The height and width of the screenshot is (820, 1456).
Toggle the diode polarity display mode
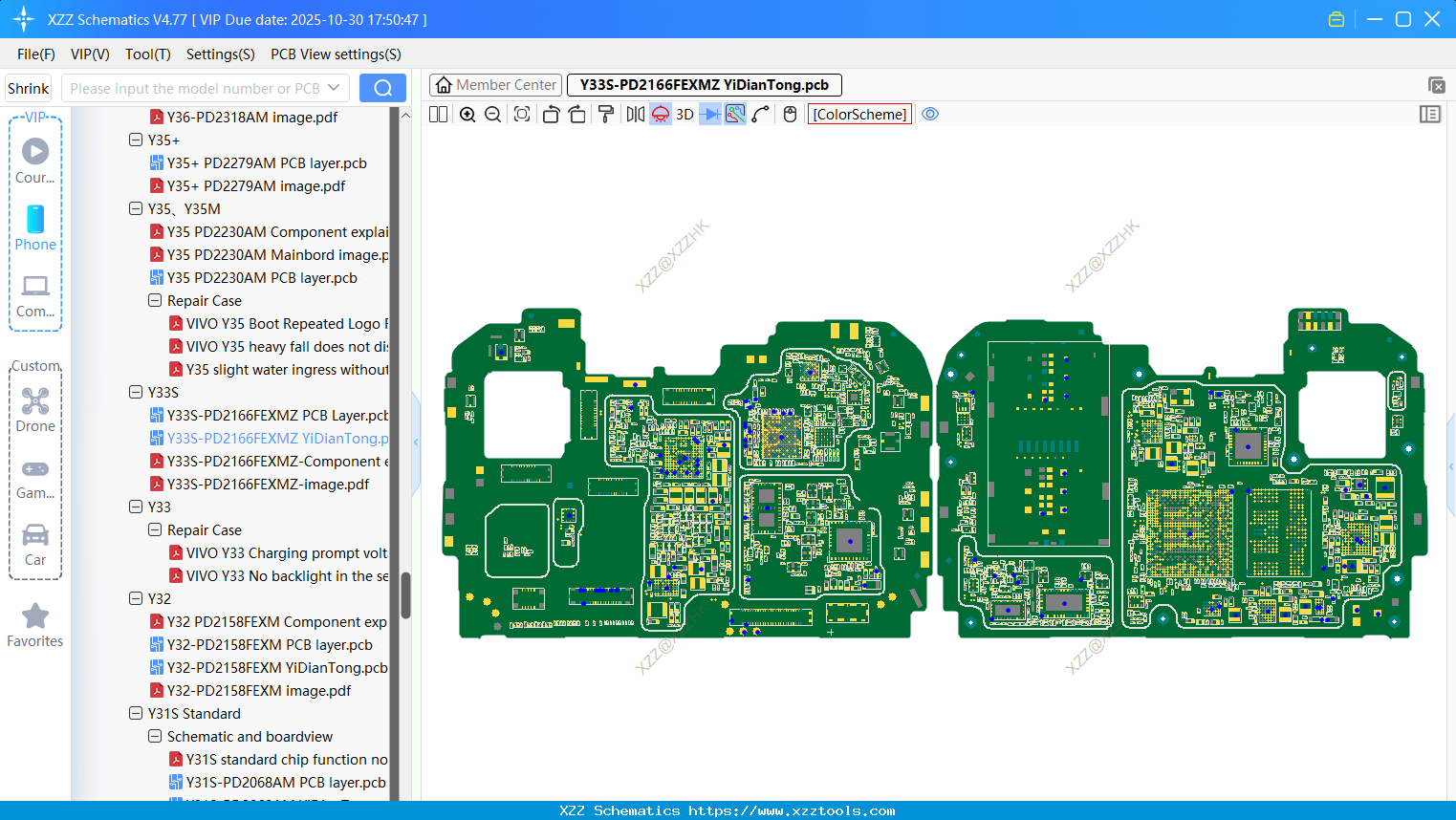(x=709, y=114)
